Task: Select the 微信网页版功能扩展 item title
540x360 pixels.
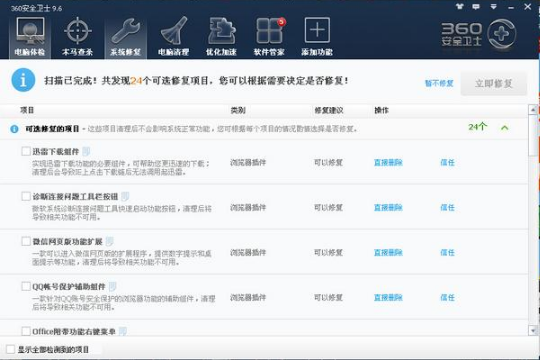Action: (x=68, y=241)
